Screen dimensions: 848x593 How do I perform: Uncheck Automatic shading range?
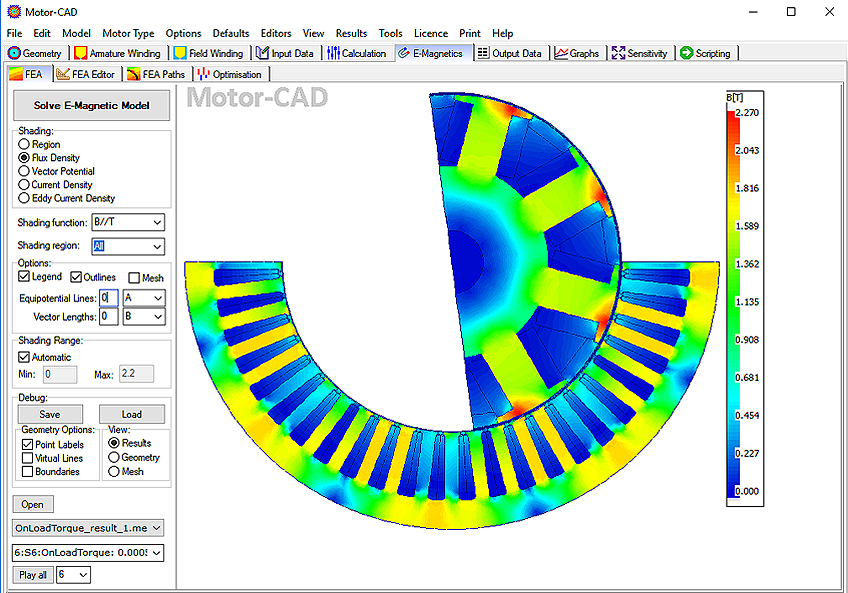point(24,357)
